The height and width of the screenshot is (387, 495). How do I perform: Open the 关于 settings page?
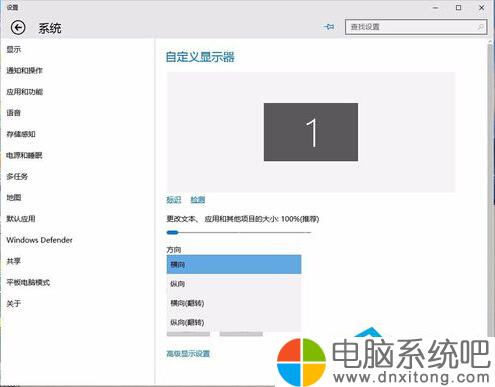pos(14,304)
